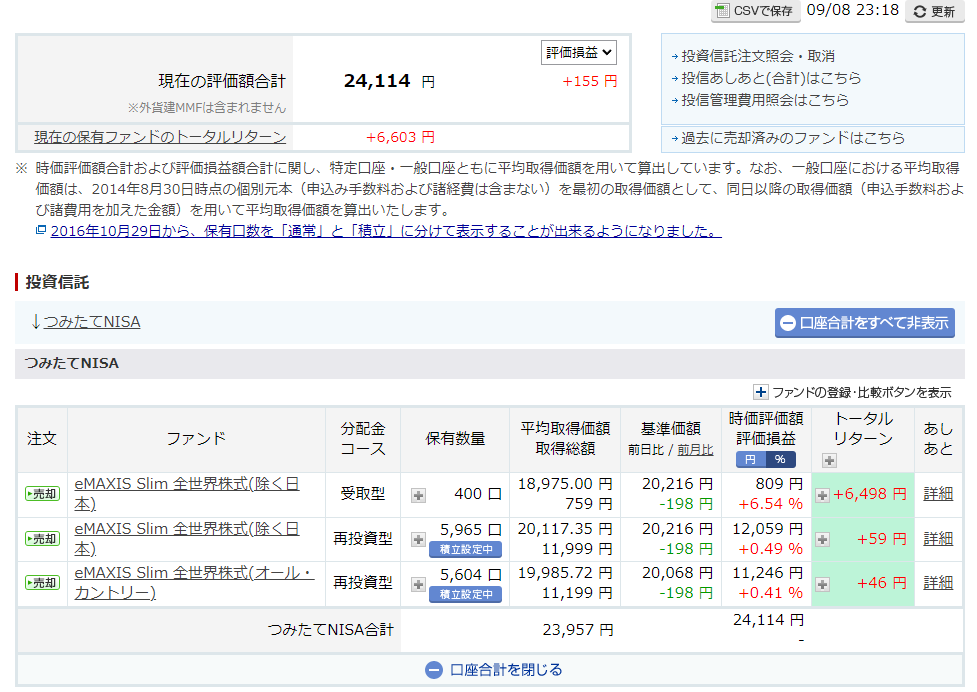Open 投信管理費用照会はこちら link
The image size is (977, 692).
pos(765,100)
